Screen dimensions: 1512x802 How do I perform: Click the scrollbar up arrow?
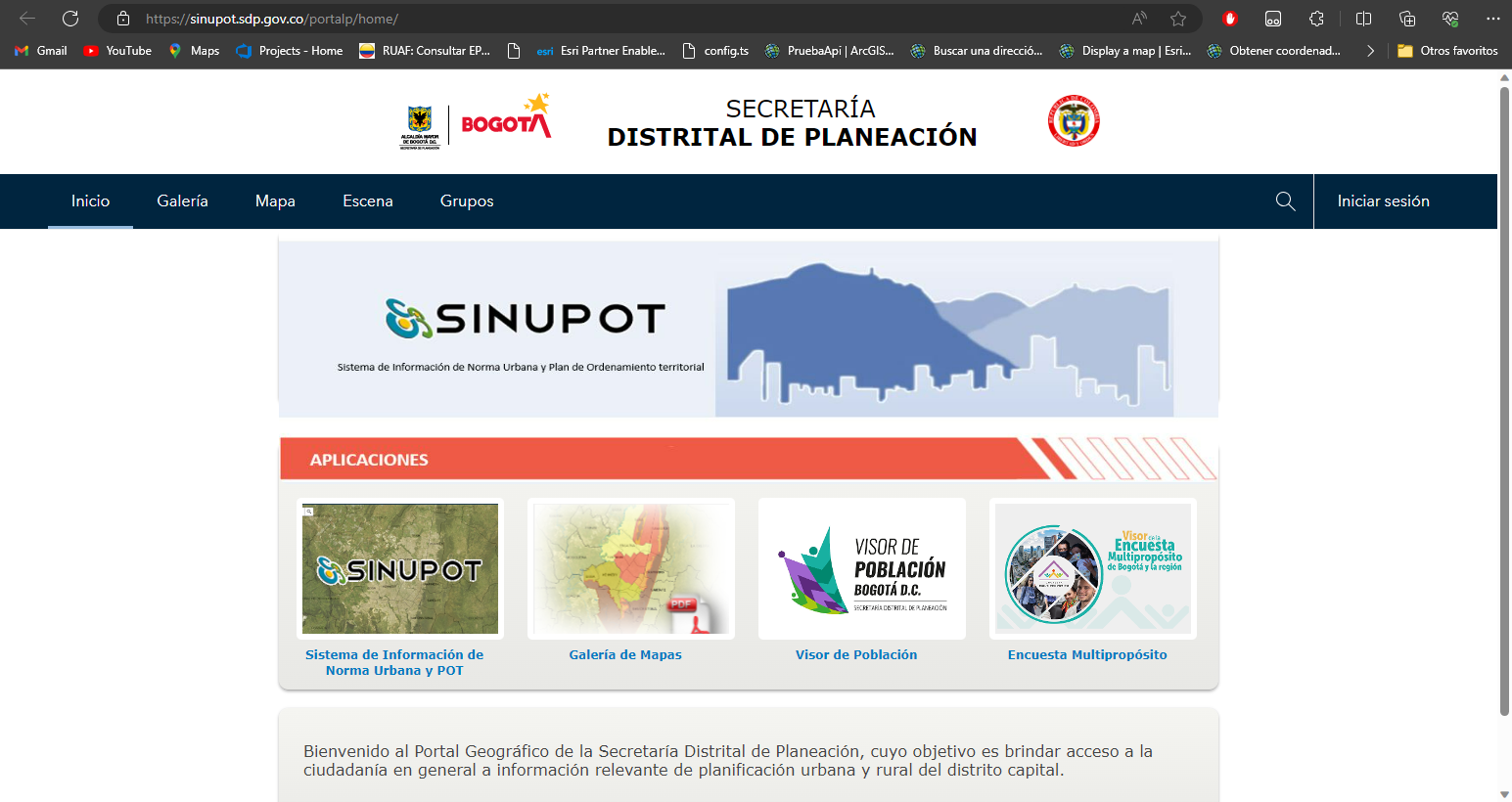pos(1505,80)
